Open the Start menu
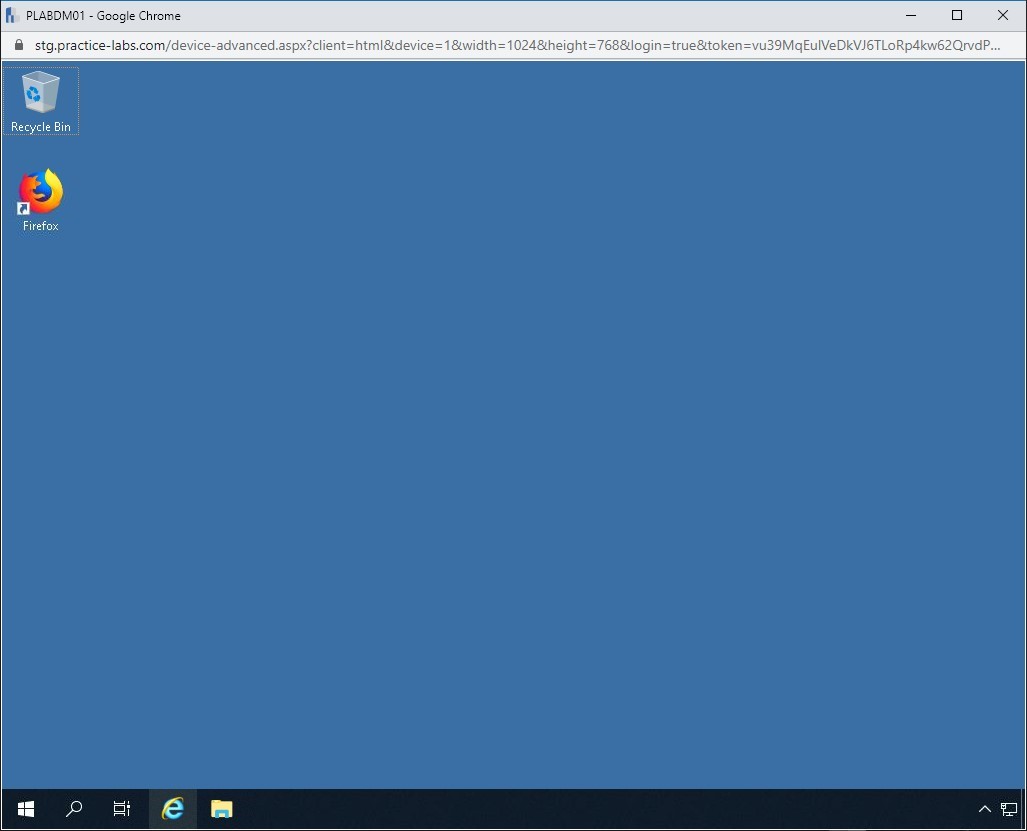This screenshot has height=831, width=1027. coord(24,809)
